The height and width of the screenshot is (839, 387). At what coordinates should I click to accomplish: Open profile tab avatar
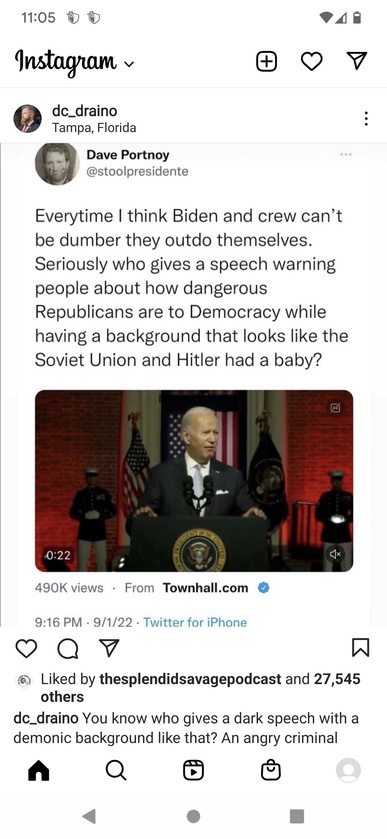click(x=348, y=771)
